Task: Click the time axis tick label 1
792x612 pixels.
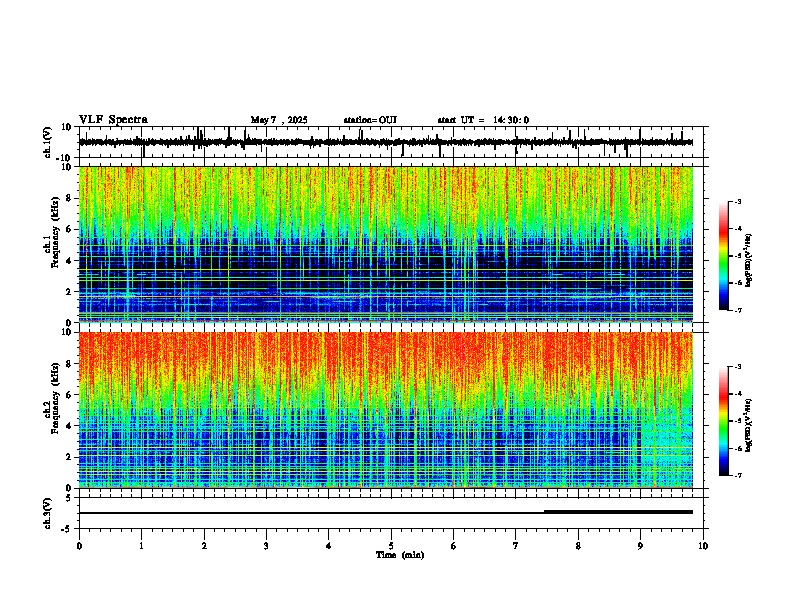Action: pyautogui.click(x=142, y=546)
